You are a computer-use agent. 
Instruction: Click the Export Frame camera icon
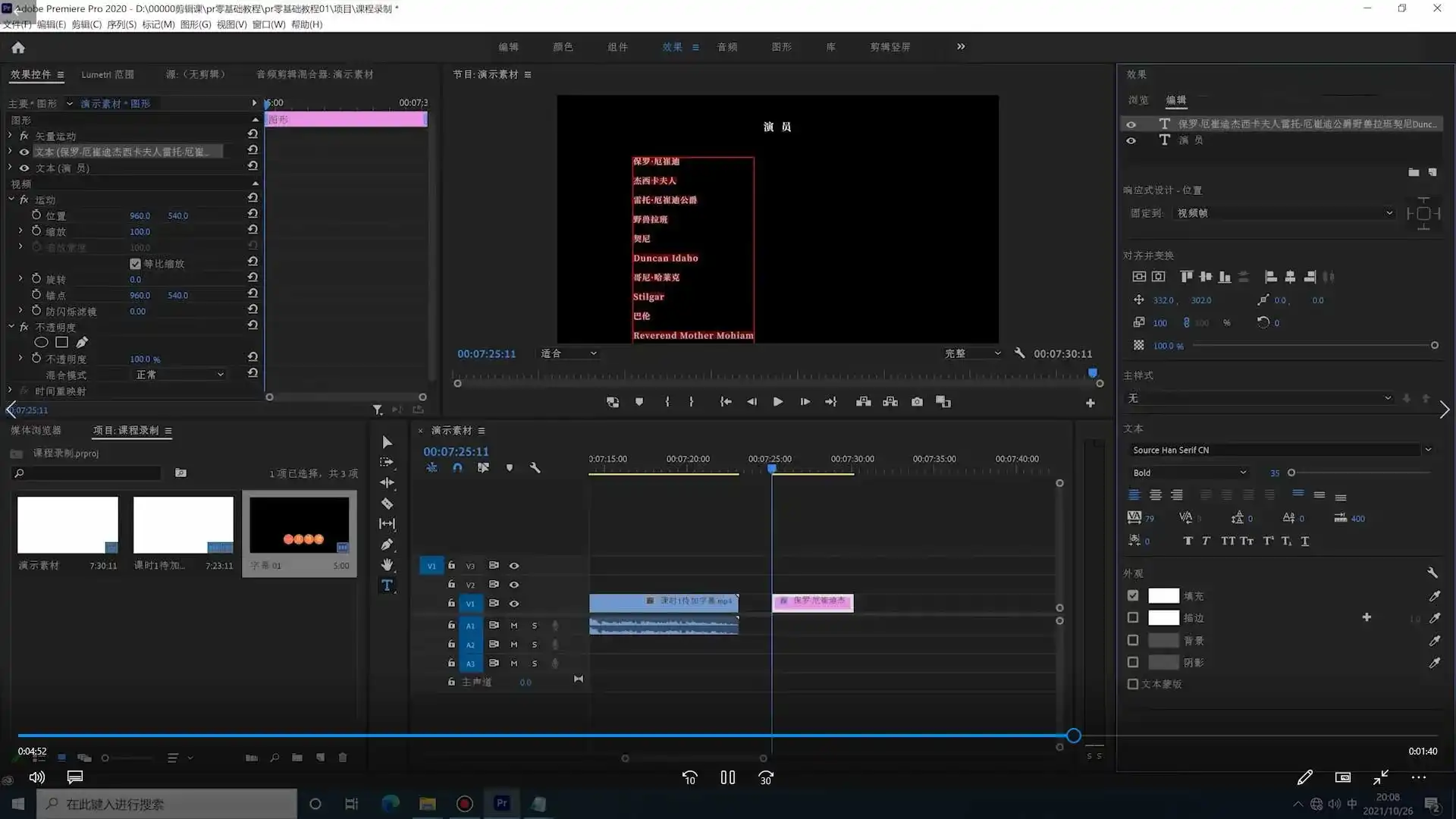(x=917, y=402)
